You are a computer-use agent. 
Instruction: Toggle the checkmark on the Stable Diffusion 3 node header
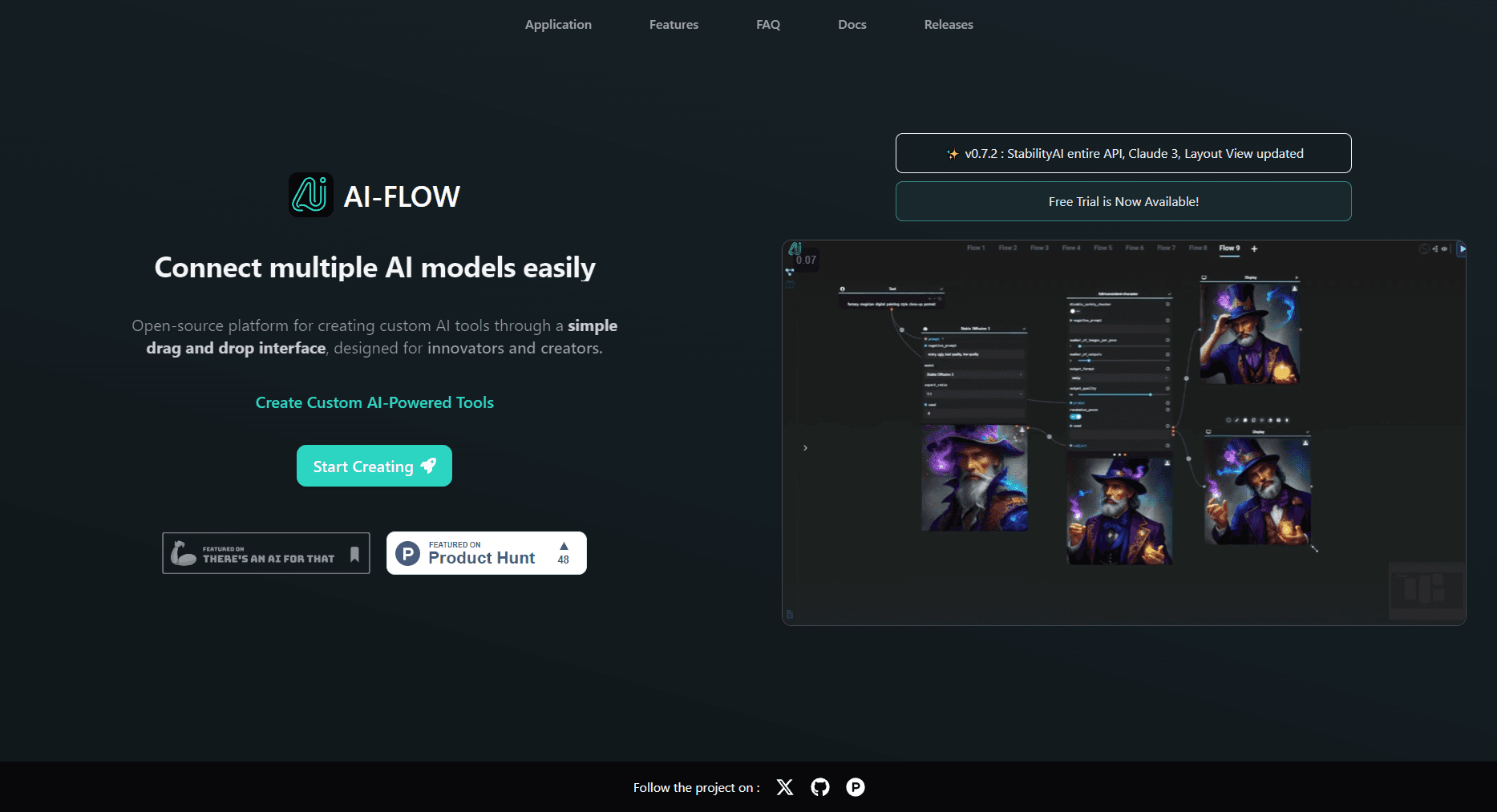point(1025,329)
